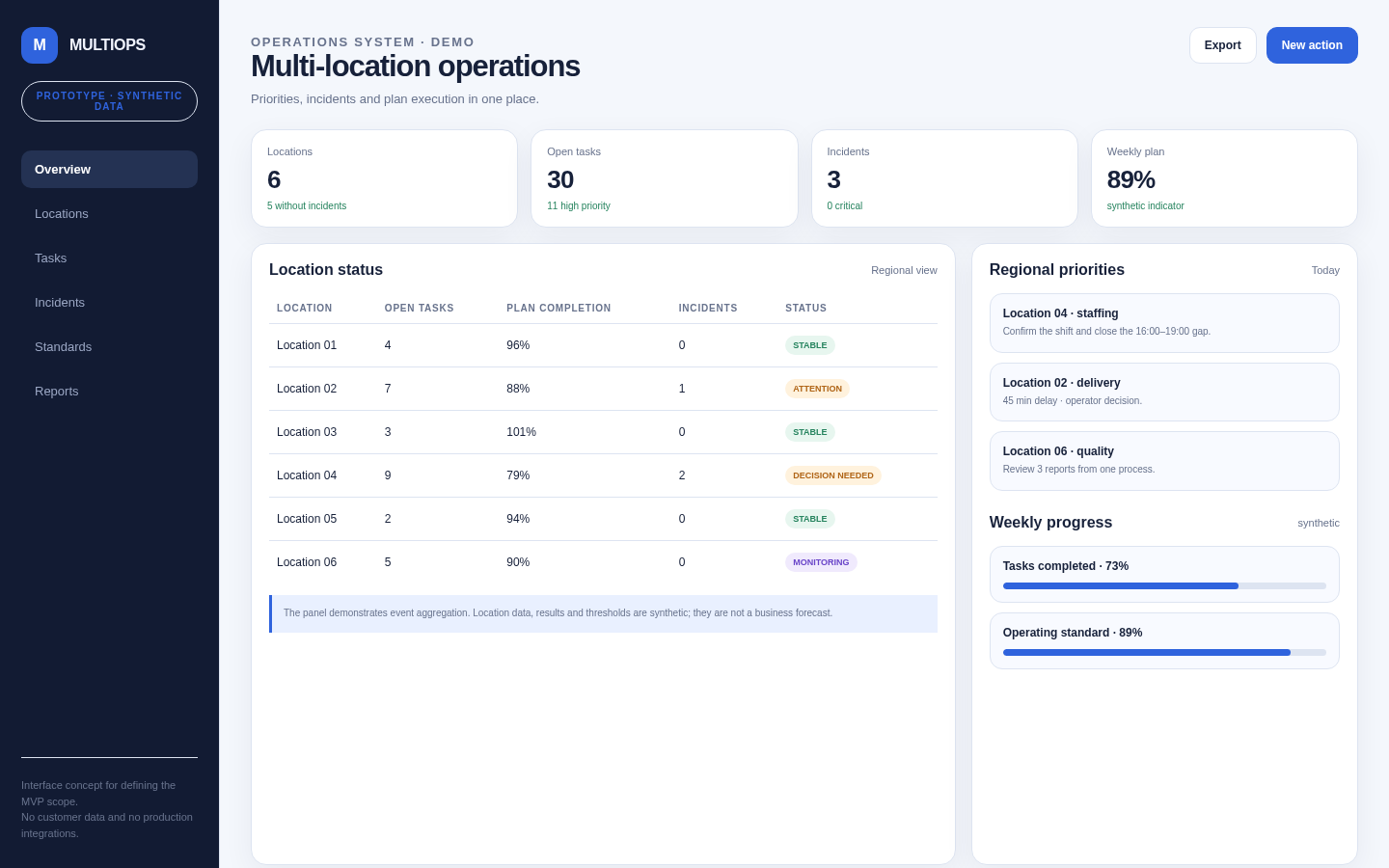
Task: Click the New action button
Action: [1312, 45]
